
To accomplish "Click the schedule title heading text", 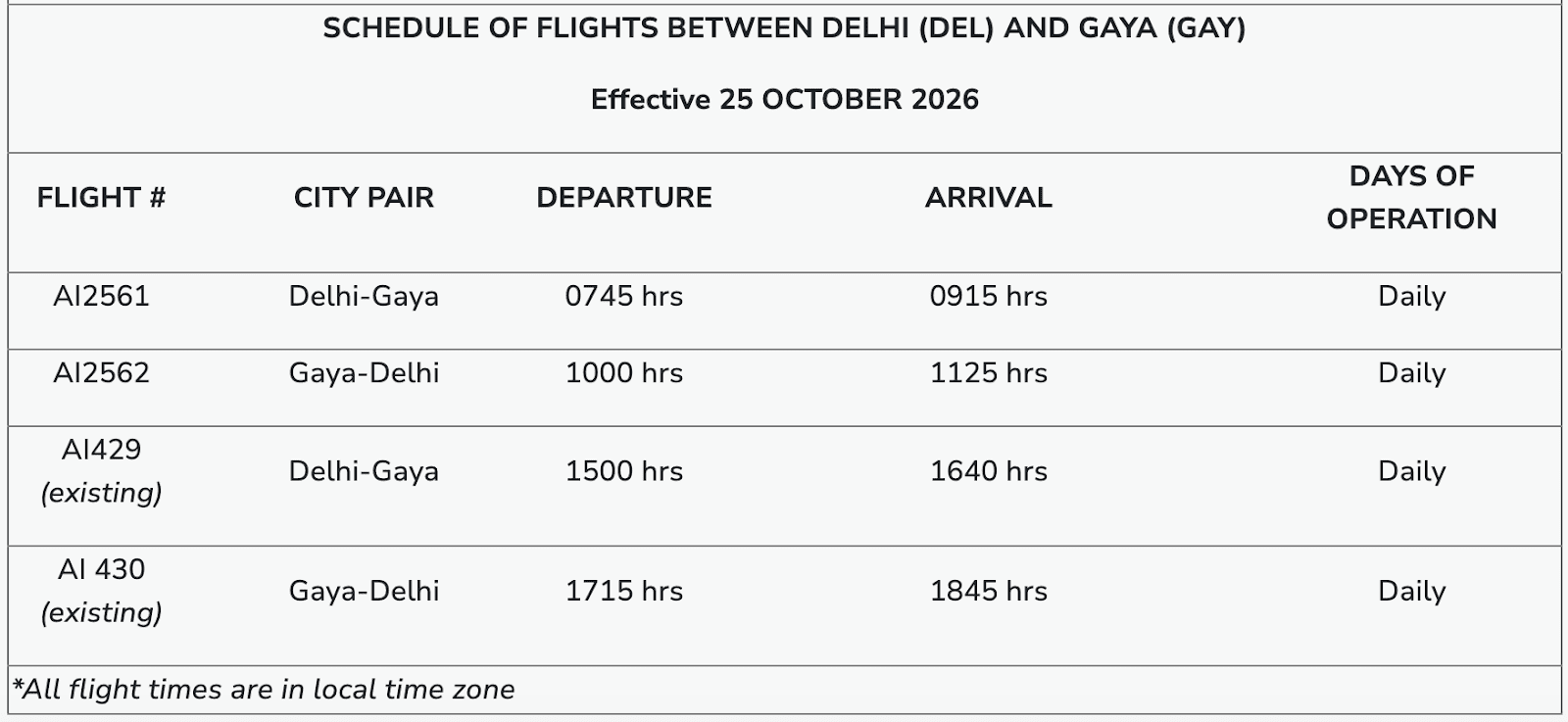I will pos(784,28).
